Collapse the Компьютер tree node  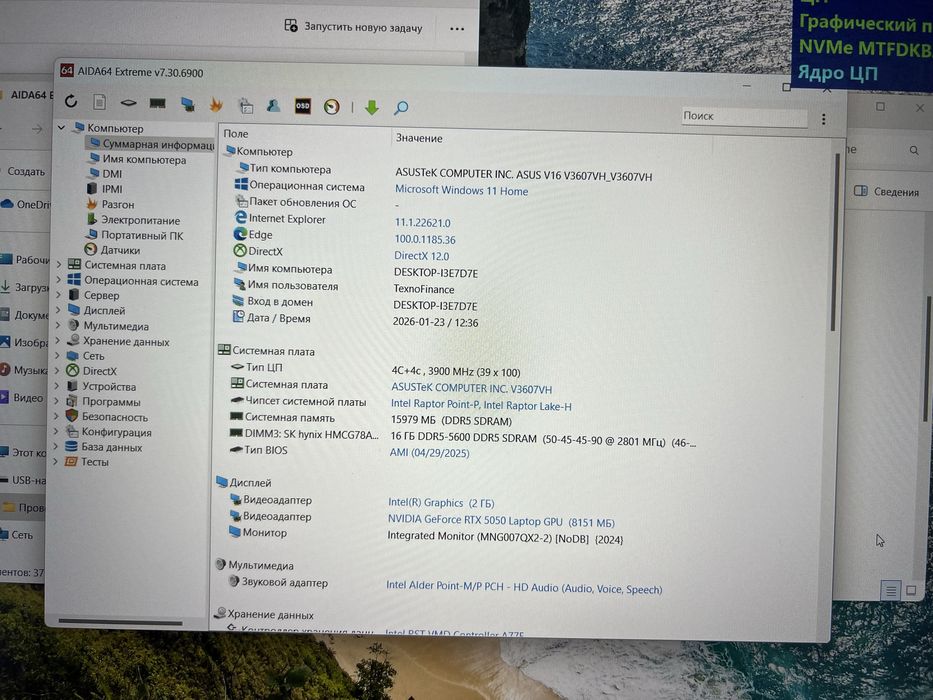tap(61, 127)
